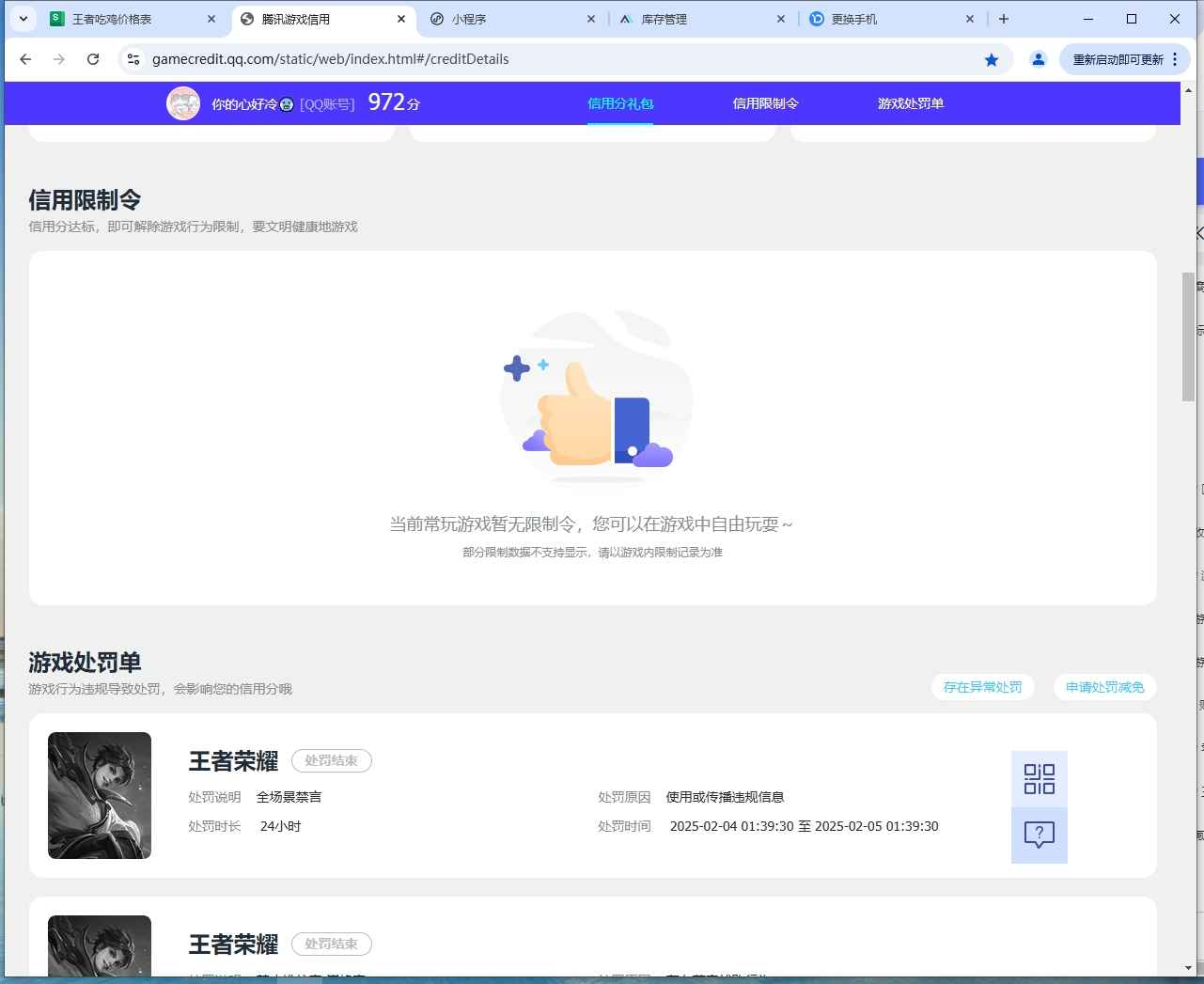
Task: Close the 王者吃鸡价格表 tab
Action: (x=211, y=19)
